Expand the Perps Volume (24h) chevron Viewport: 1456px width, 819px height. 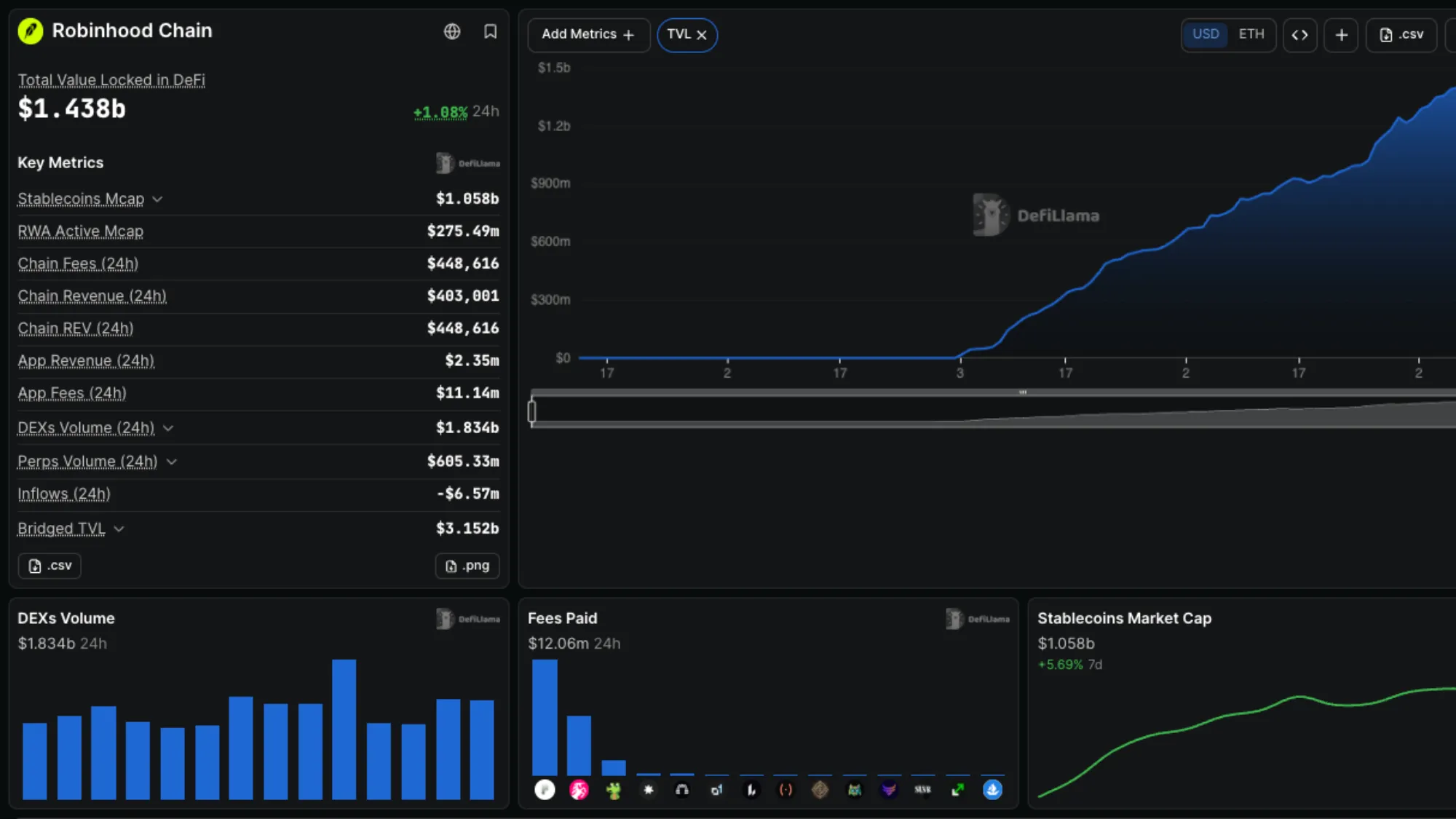click(x=172, y=462)
